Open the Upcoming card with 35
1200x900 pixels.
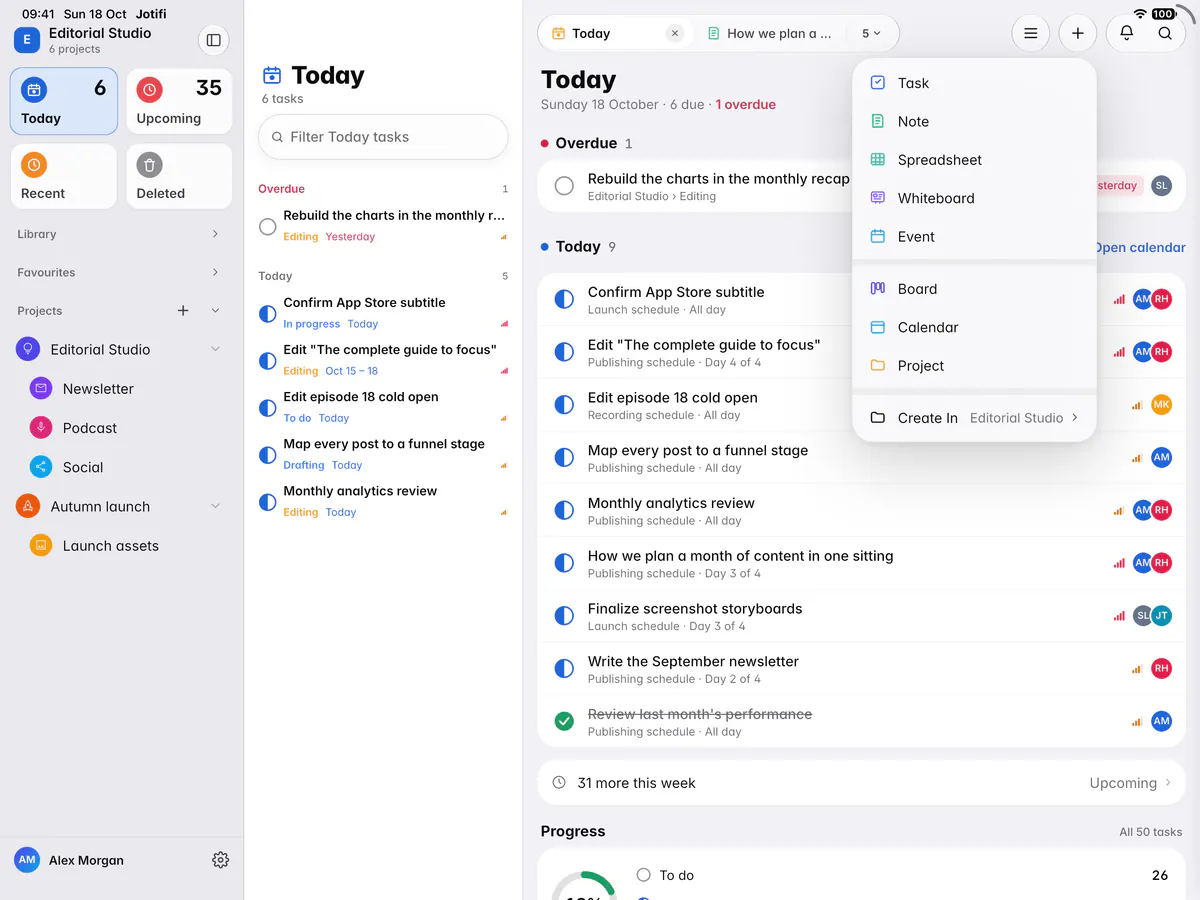click(x=179, y=101)
